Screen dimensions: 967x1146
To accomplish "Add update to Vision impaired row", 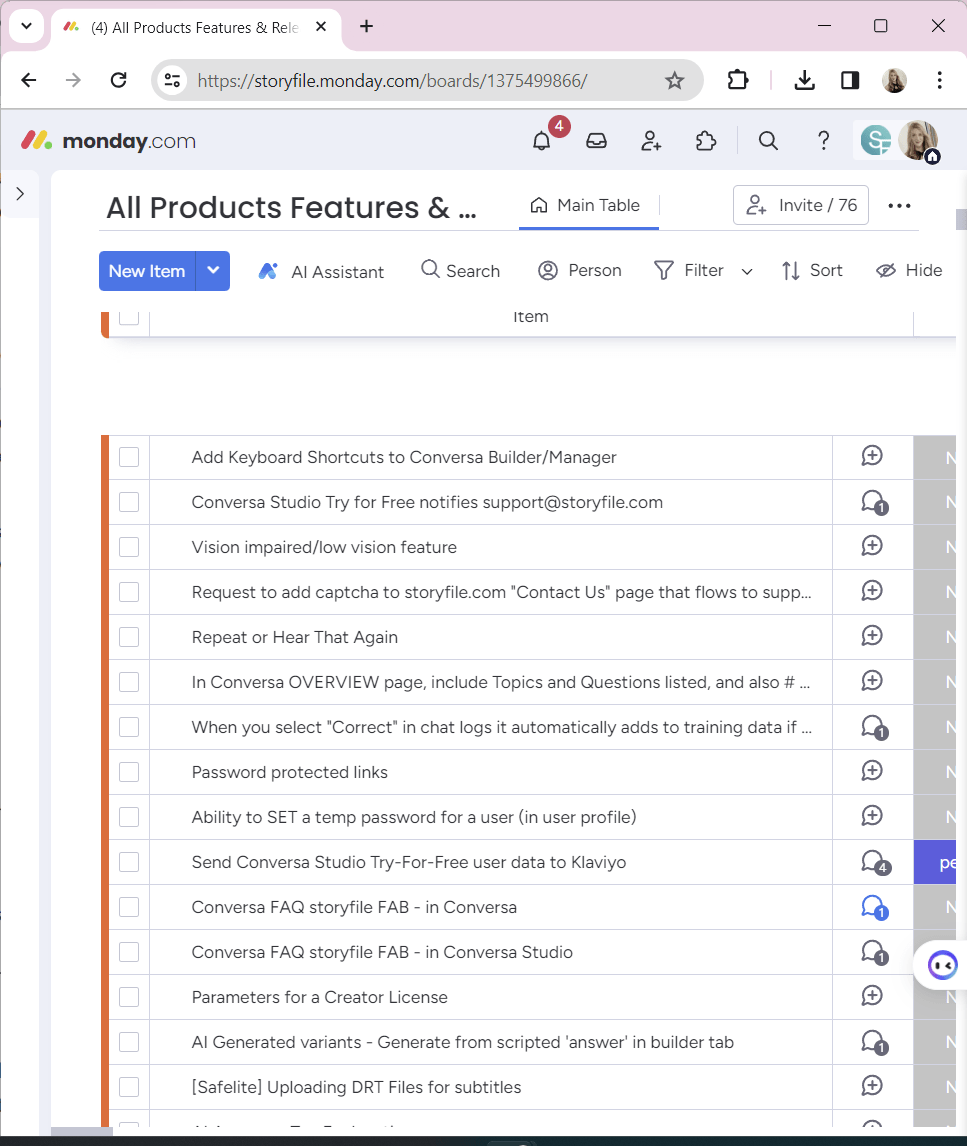I will (872, 546).
